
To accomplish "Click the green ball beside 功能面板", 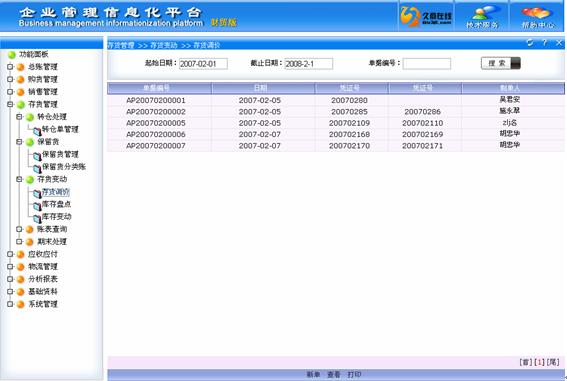I will pyautogui.click(x=12, y=55).
